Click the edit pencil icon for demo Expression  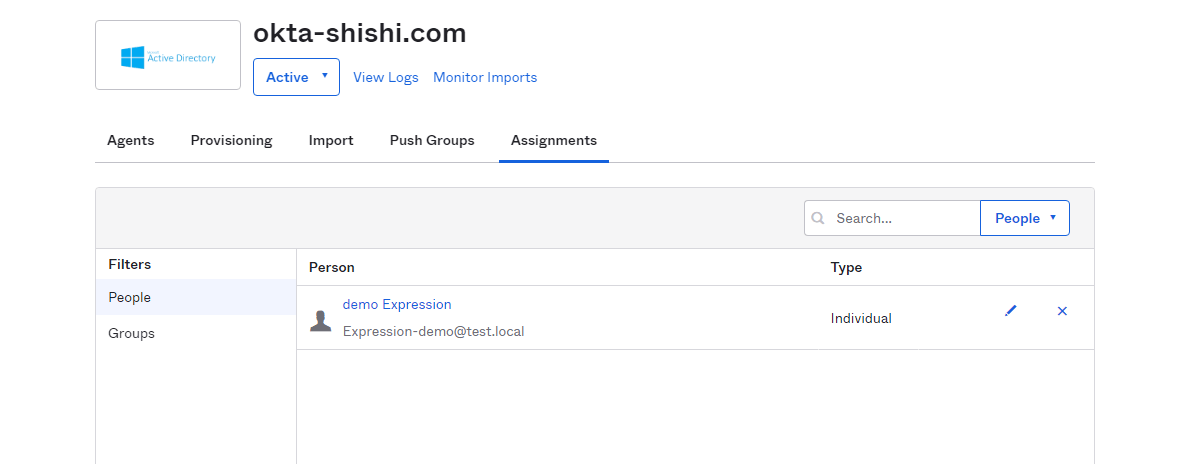(1010, 311)
